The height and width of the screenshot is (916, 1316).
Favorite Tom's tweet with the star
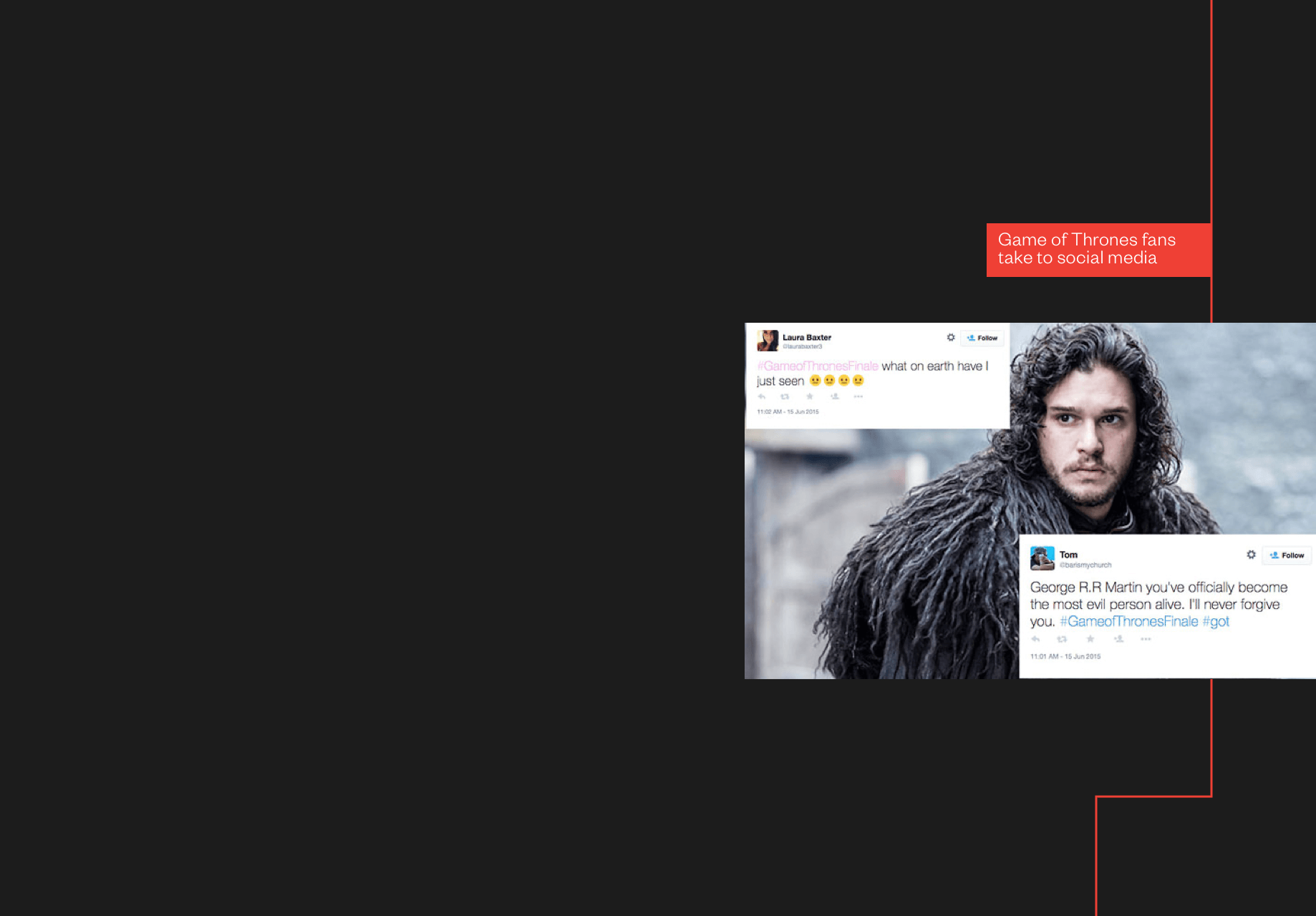[1090, 639]
